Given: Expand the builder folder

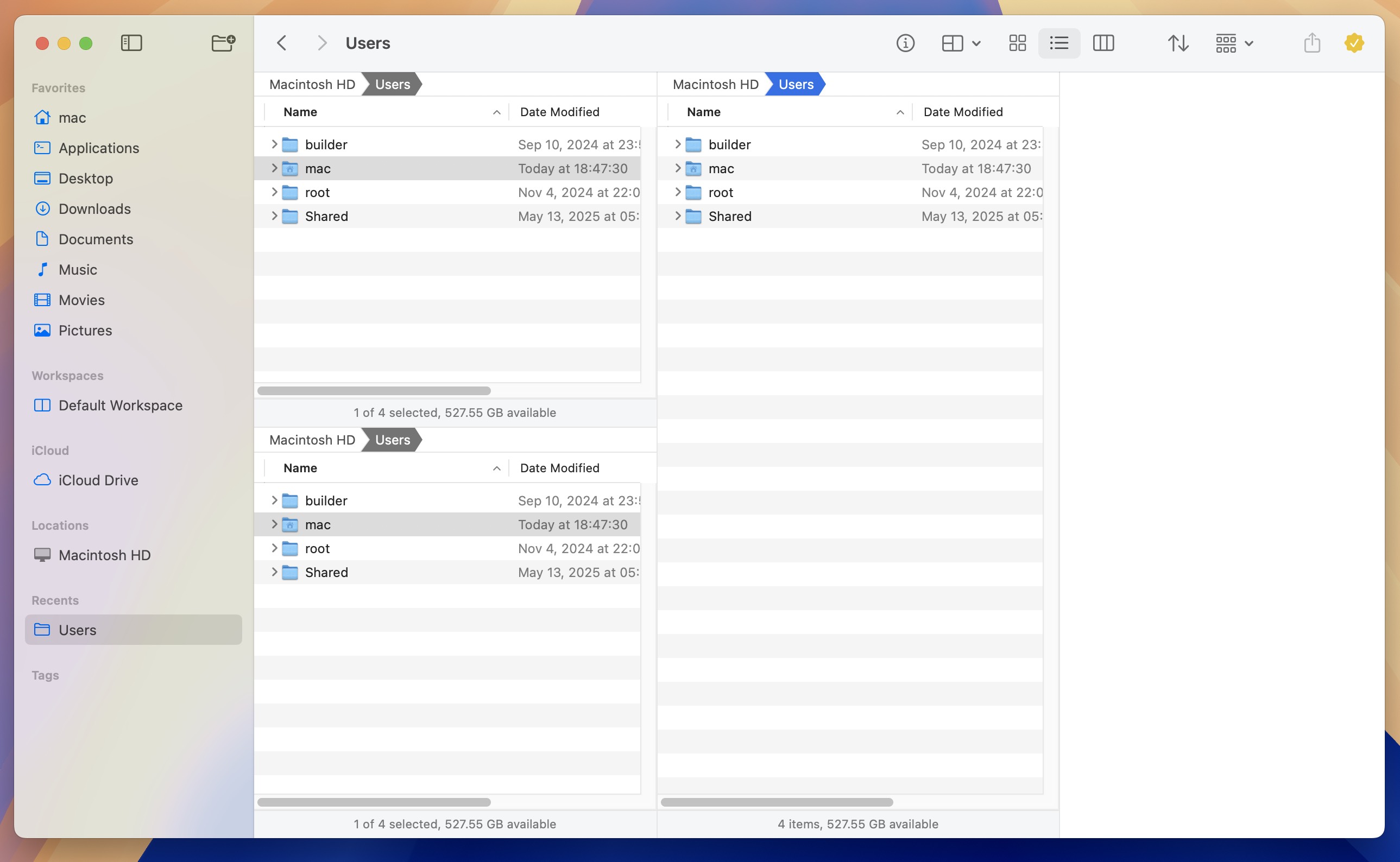Looking at the screenshot, I should (274, 144).
